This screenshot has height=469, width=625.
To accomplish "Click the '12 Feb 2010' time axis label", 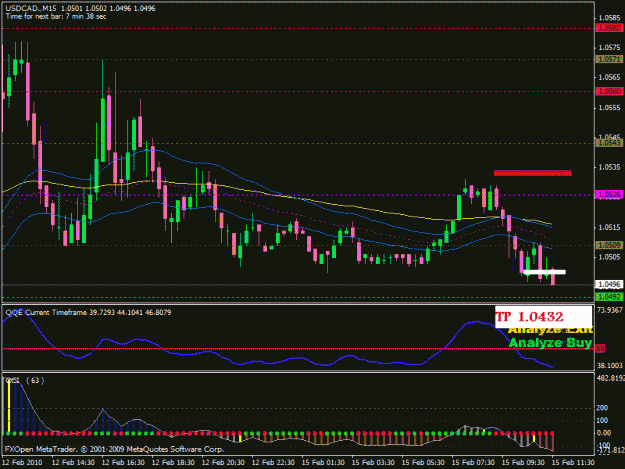I will [22, 463].
